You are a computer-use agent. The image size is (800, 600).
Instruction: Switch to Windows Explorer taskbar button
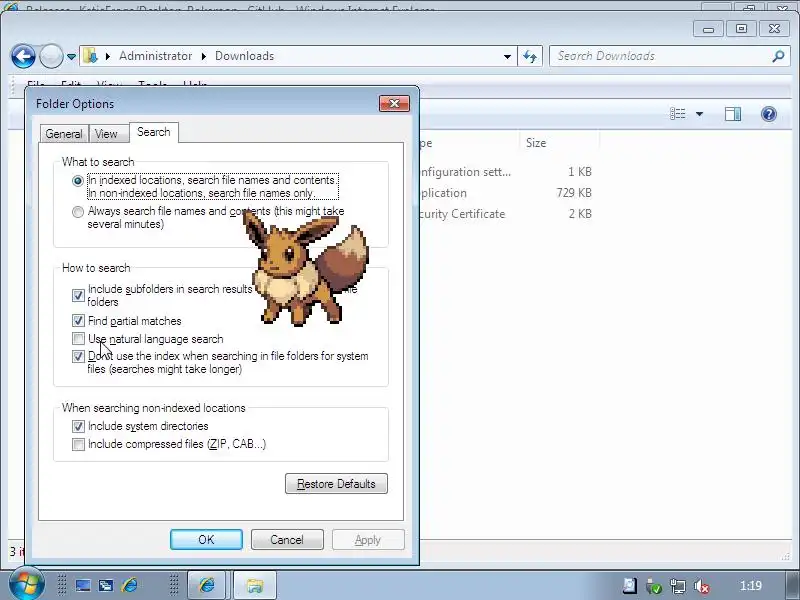255,585
